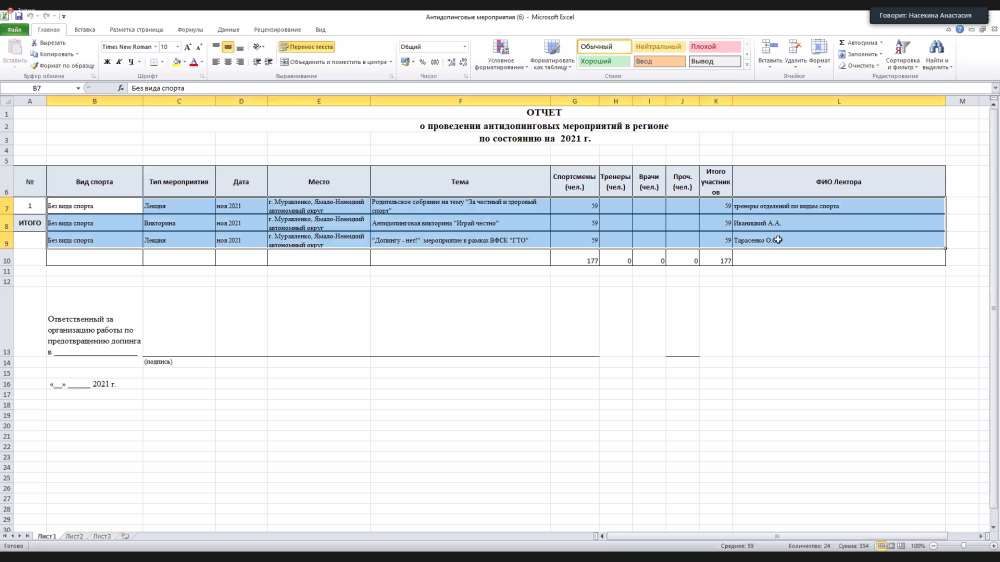Open the cell Format (Формат) menu
The image size is (1000, 562).
(820, 54)
